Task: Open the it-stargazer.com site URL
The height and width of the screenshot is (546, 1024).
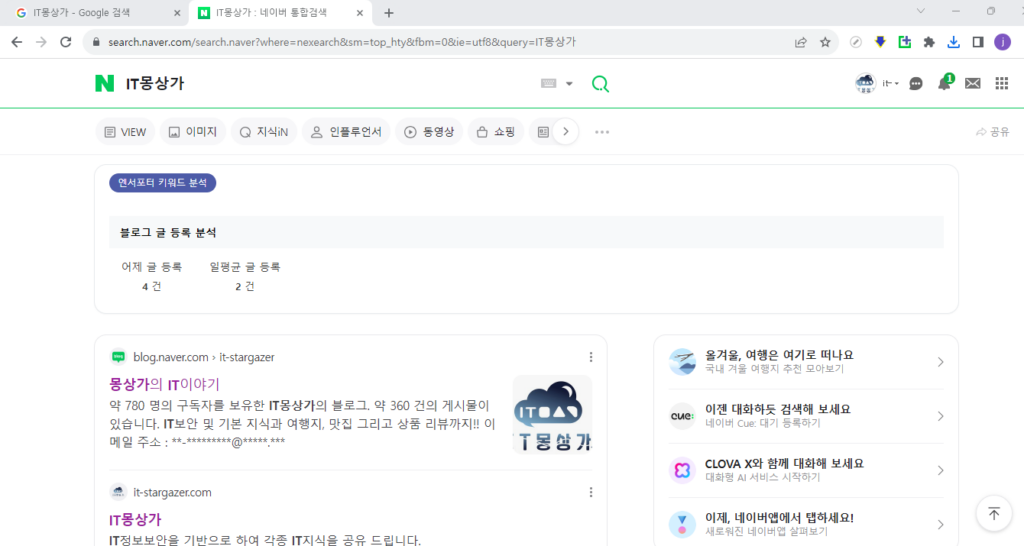Action: [x=172, y=492]
